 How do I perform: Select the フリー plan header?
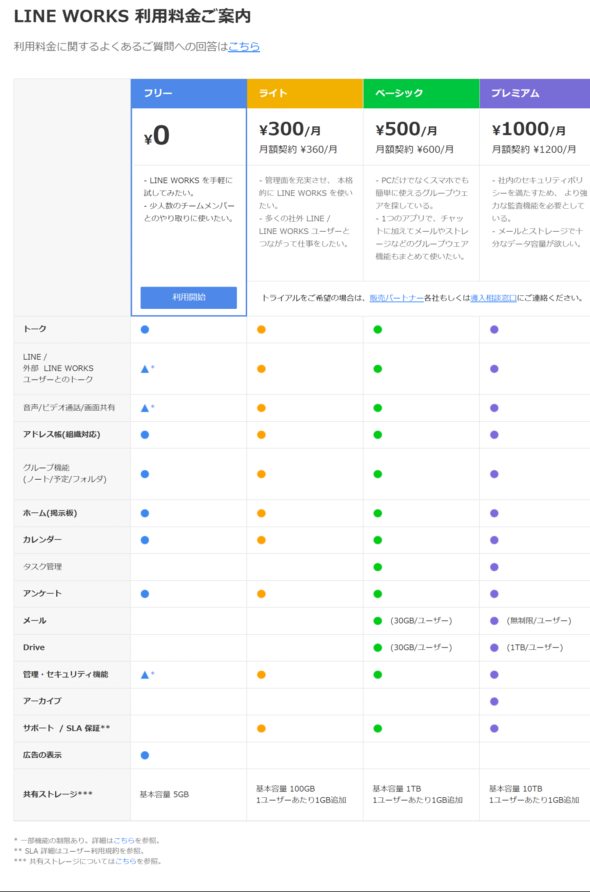188,93
